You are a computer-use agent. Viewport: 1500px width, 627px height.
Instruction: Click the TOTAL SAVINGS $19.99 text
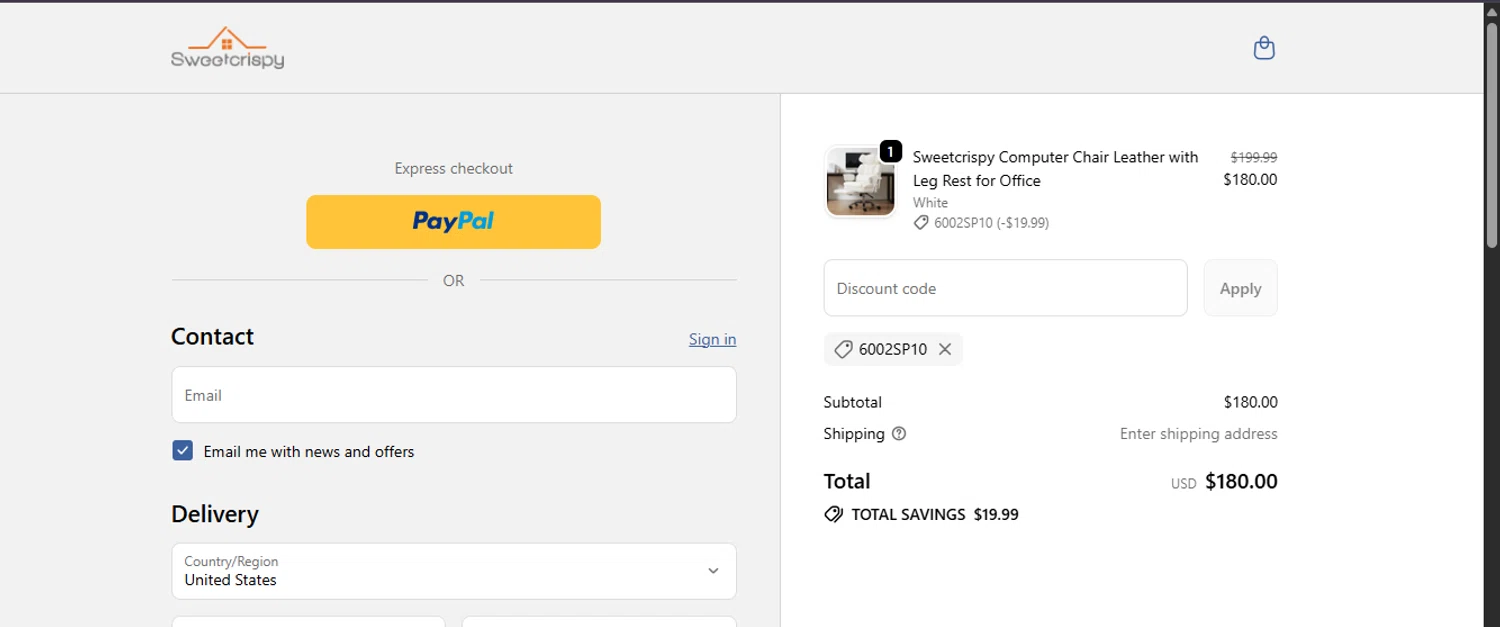(934, 514)
